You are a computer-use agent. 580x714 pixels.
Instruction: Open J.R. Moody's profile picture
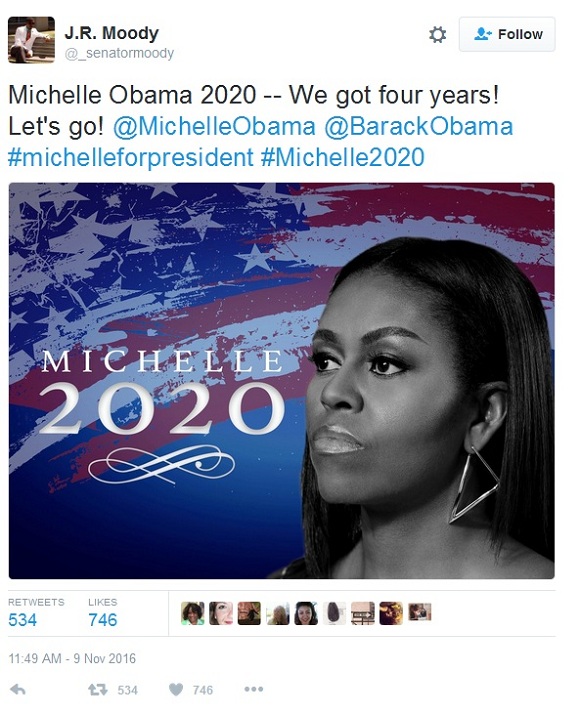click(31, 40)
